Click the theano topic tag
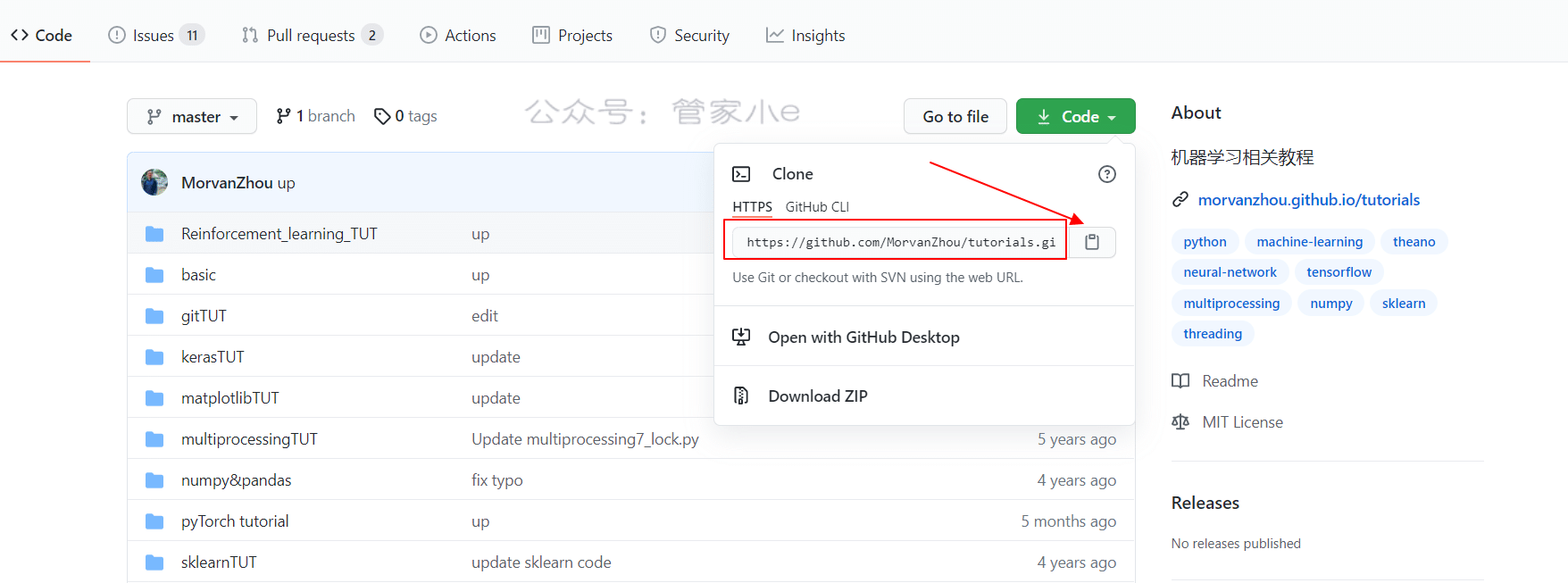This screenshot has height=583, width=1568. pos(1414,242)
